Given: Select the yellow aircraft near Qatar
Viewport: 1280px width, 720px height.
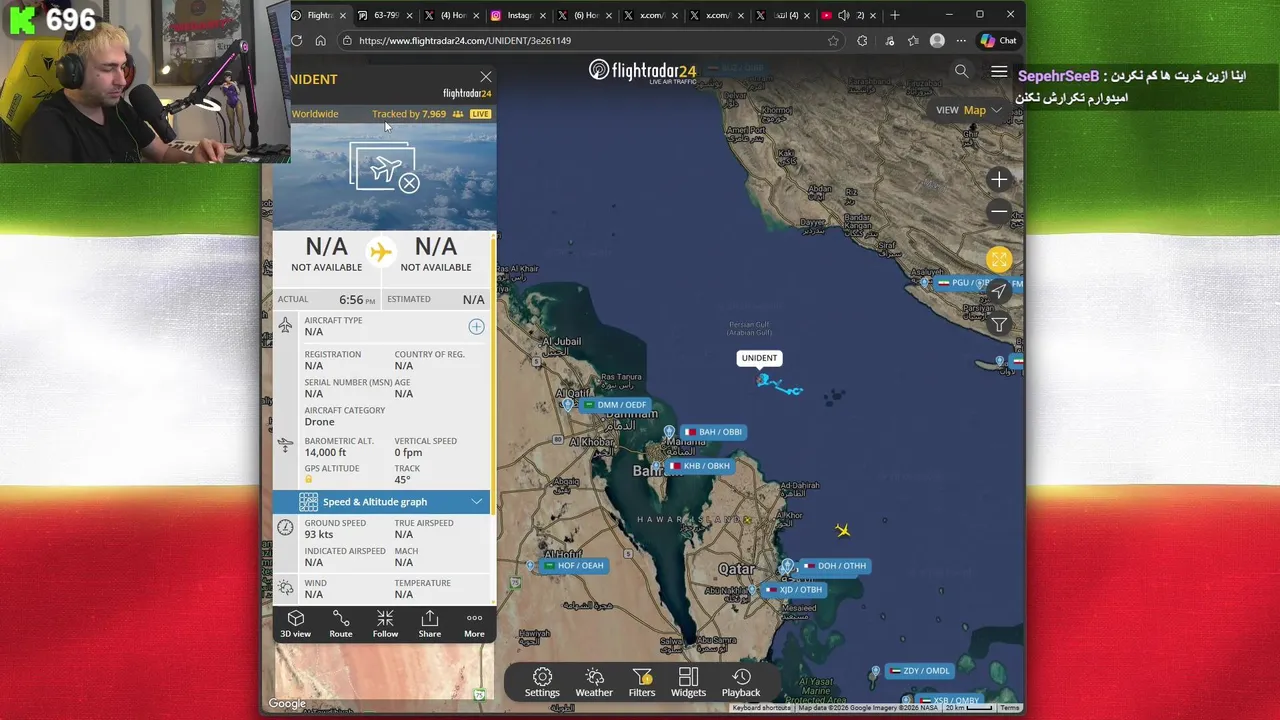Looking at the screenshot, I should 843,531.
